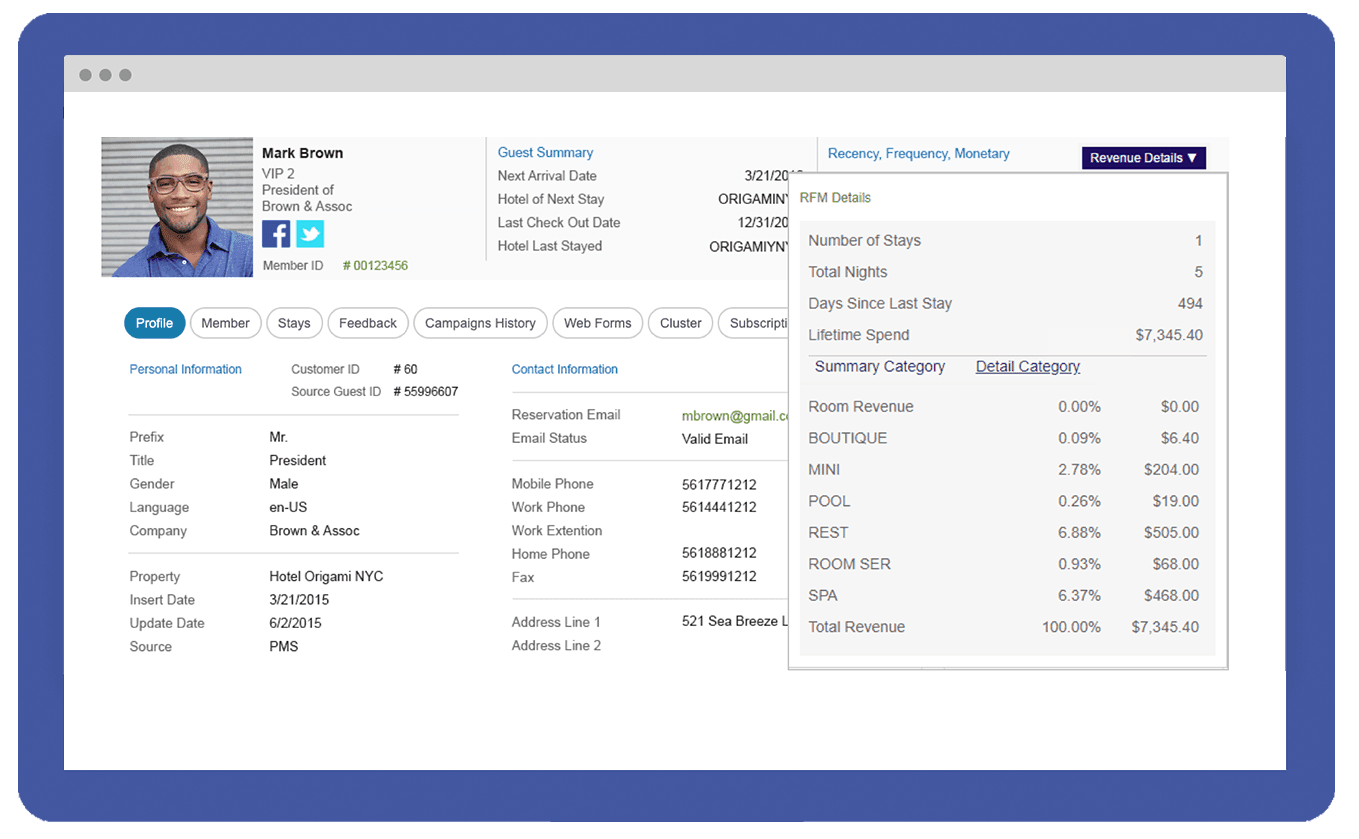Click the Recency, Frequency, Monetary header
Viewport: 1359px width, 839px height.
pos(918,153)
